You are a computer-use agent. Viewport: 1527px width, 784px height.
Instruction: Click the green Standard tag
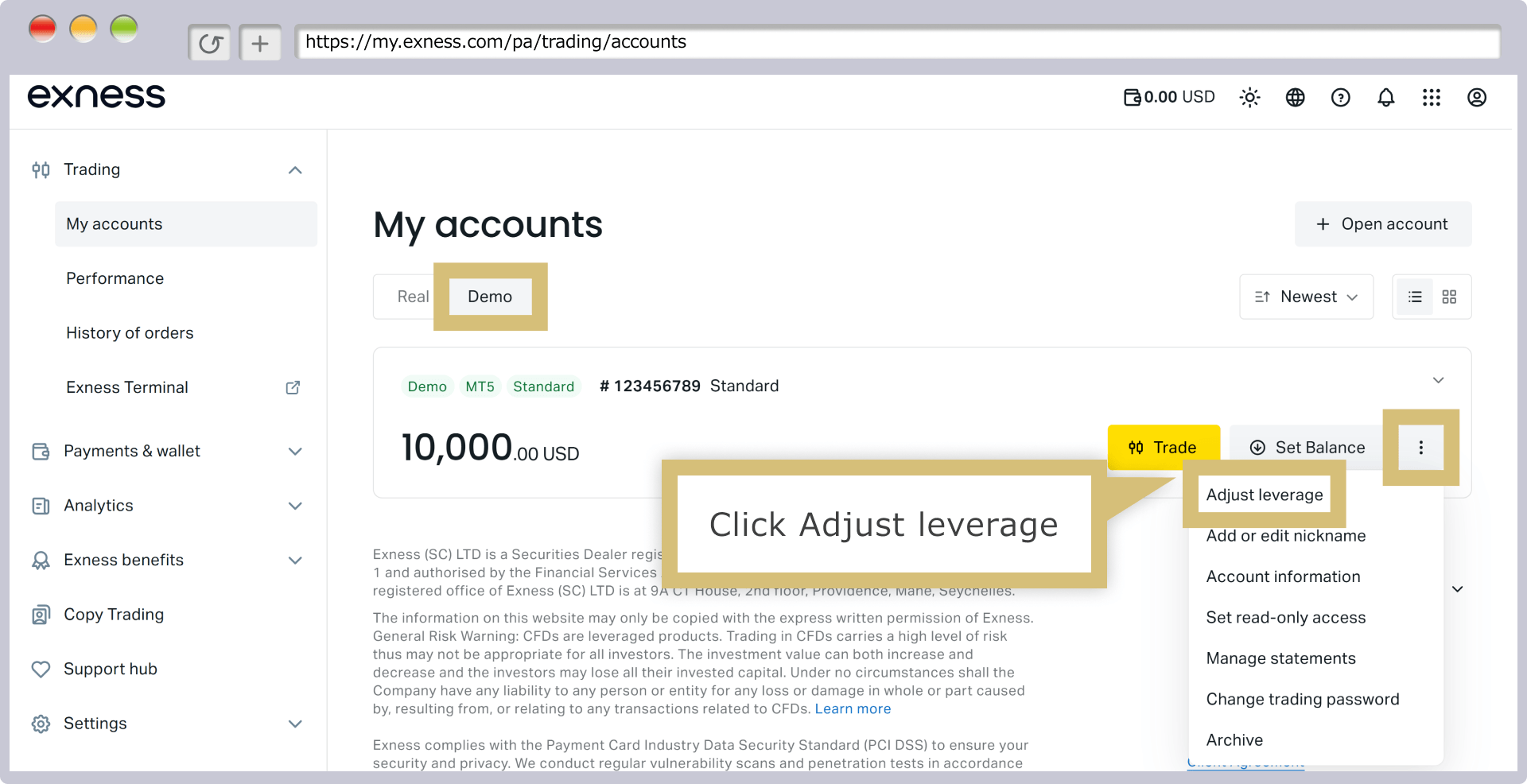click(544, 386)
